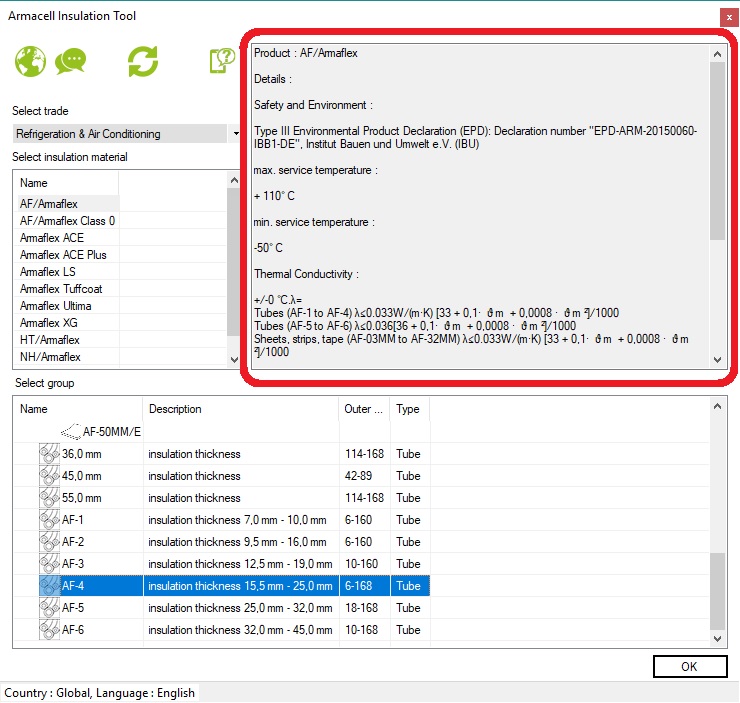This screenshot has height=703, width=740.
Task: Select the AF-50MM/E group row
Action: [222, 431]
